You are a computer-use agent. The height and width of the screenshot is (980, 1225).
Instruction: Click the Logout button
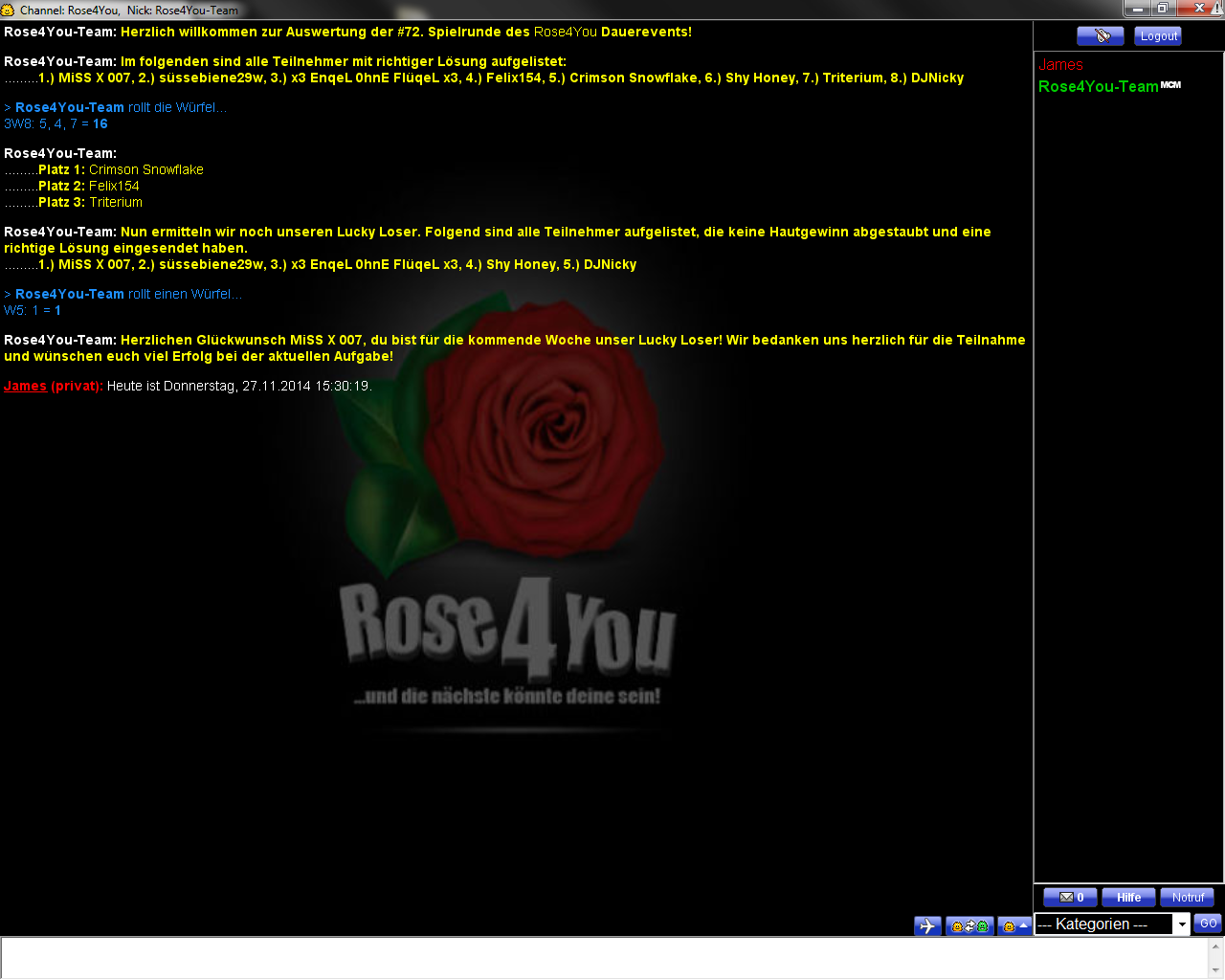click(x=1158, y=36)
